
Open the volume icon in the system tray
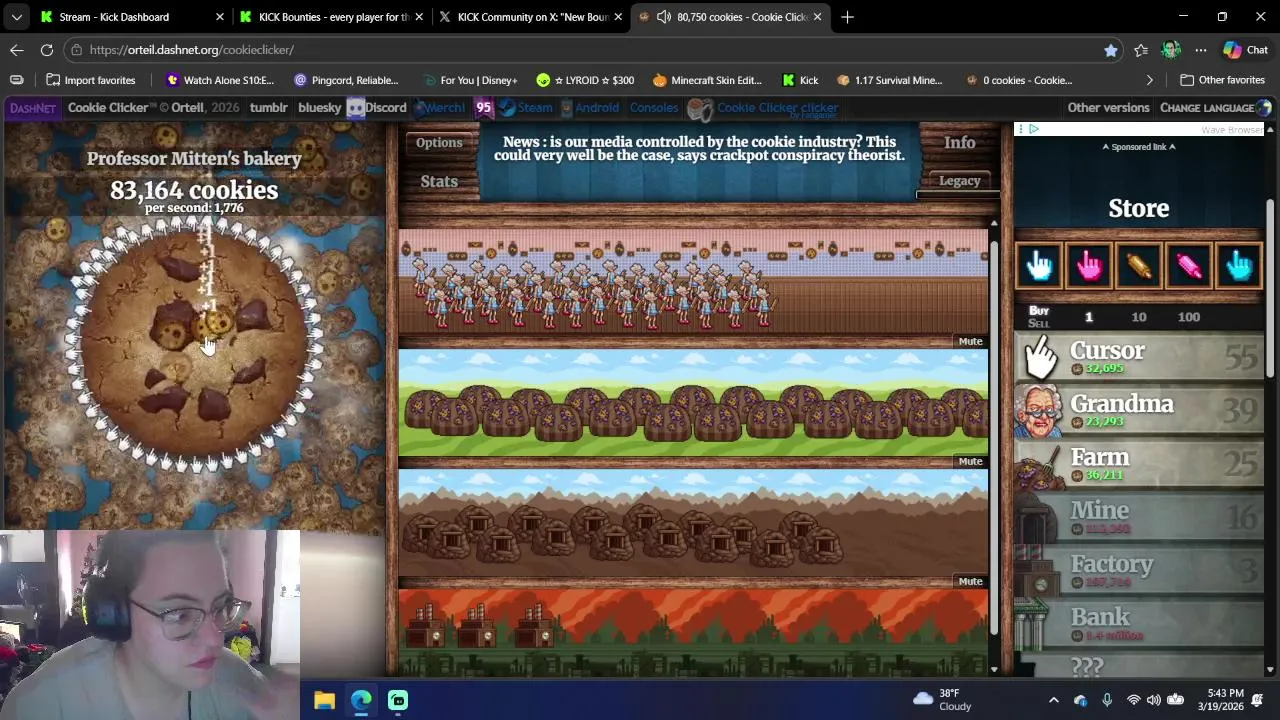1154,700
